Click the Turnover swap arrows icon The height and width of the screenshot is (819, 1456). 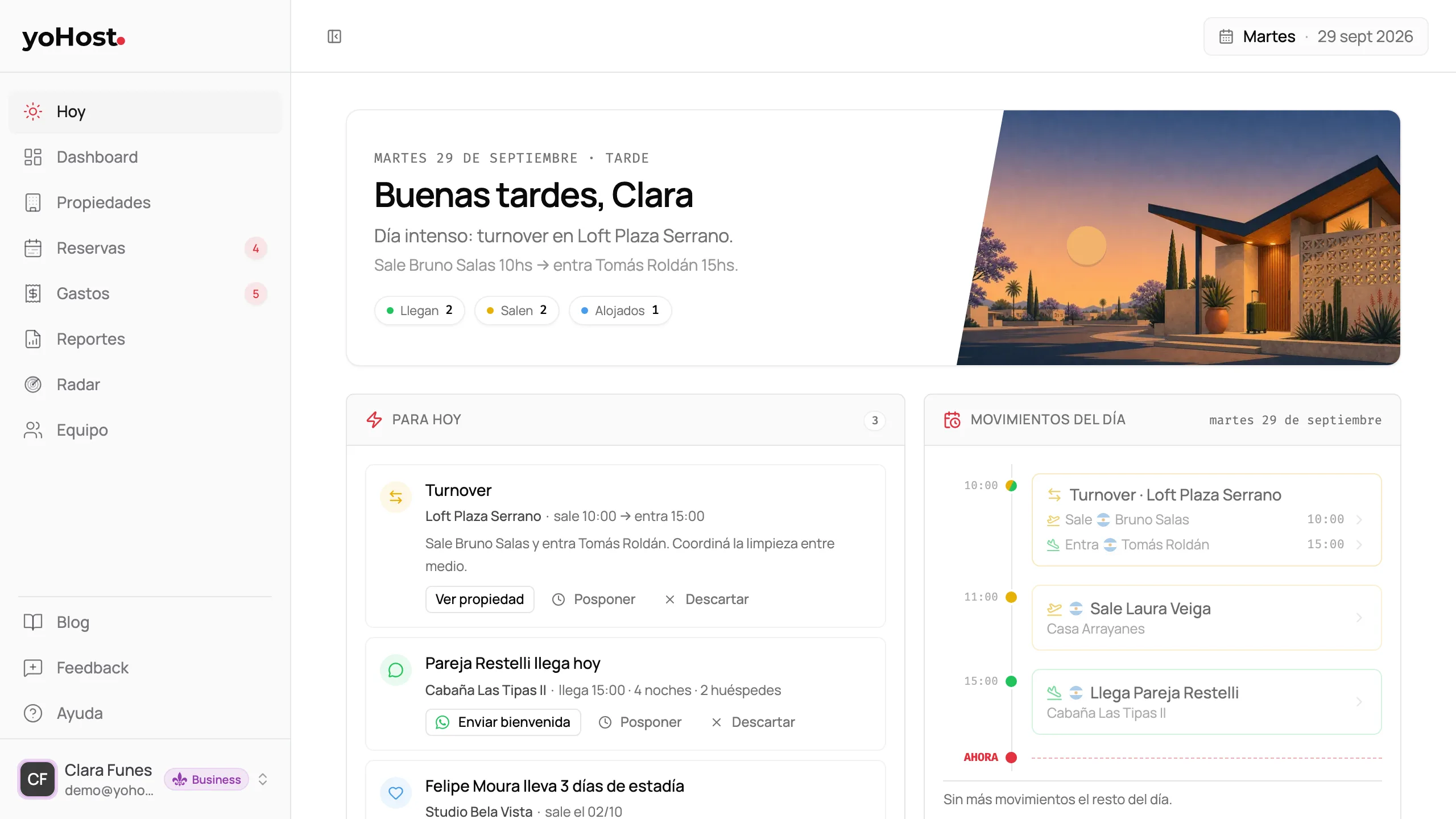pyautogui.click(x=396, y=497)
